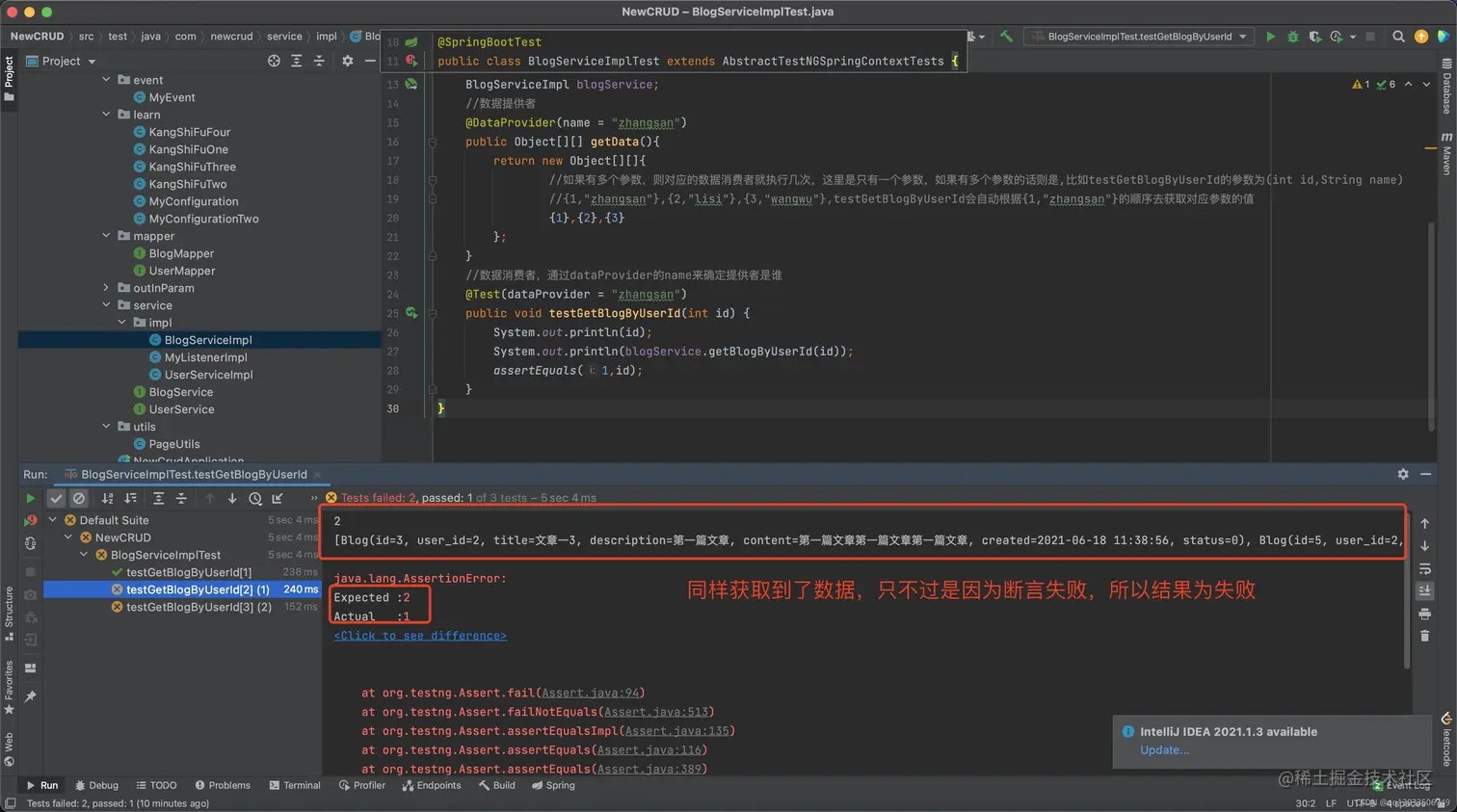The image size is (1457, 812).
Task: Collapse the service folder
Action: [x=106, y=305]
